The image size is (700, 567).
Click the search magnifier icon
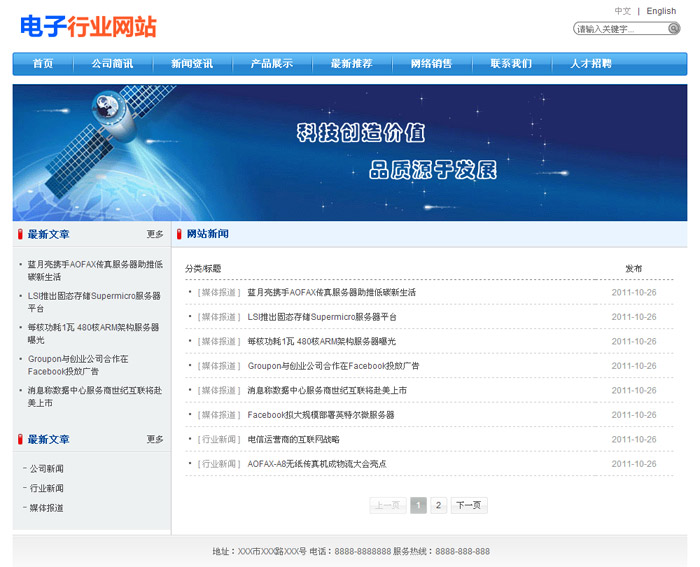674,29
